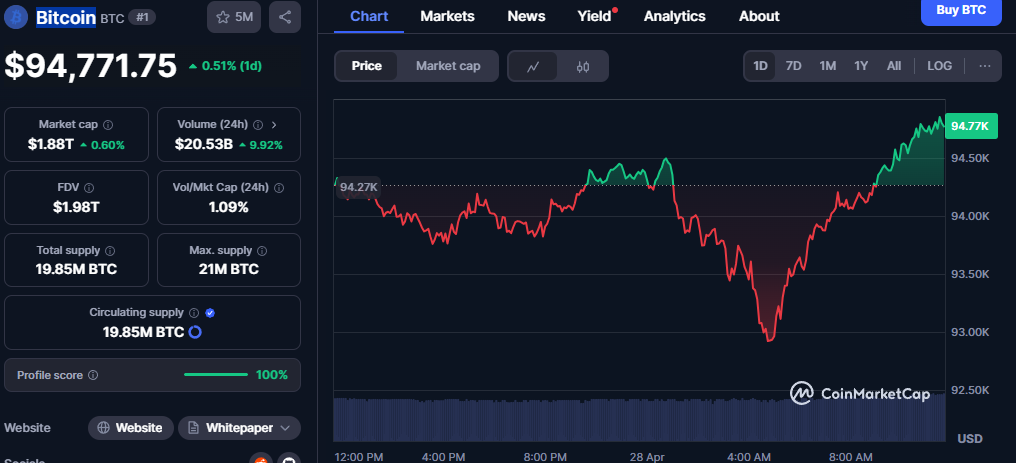Viewport: 1016px width, 463px height.
Task: Toggle LOG scale on chart
Action: pos(940,66)
